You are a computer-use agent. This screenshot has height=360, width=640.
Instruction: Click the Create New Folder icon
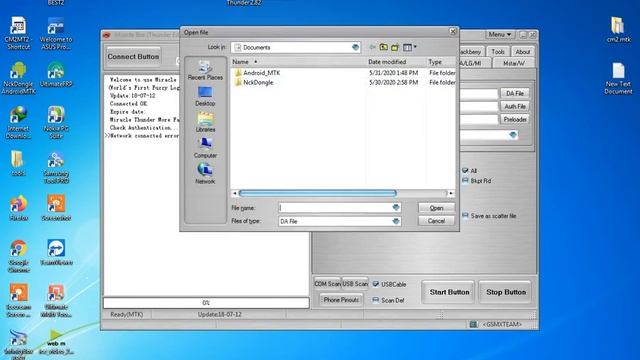click(395, 47)
